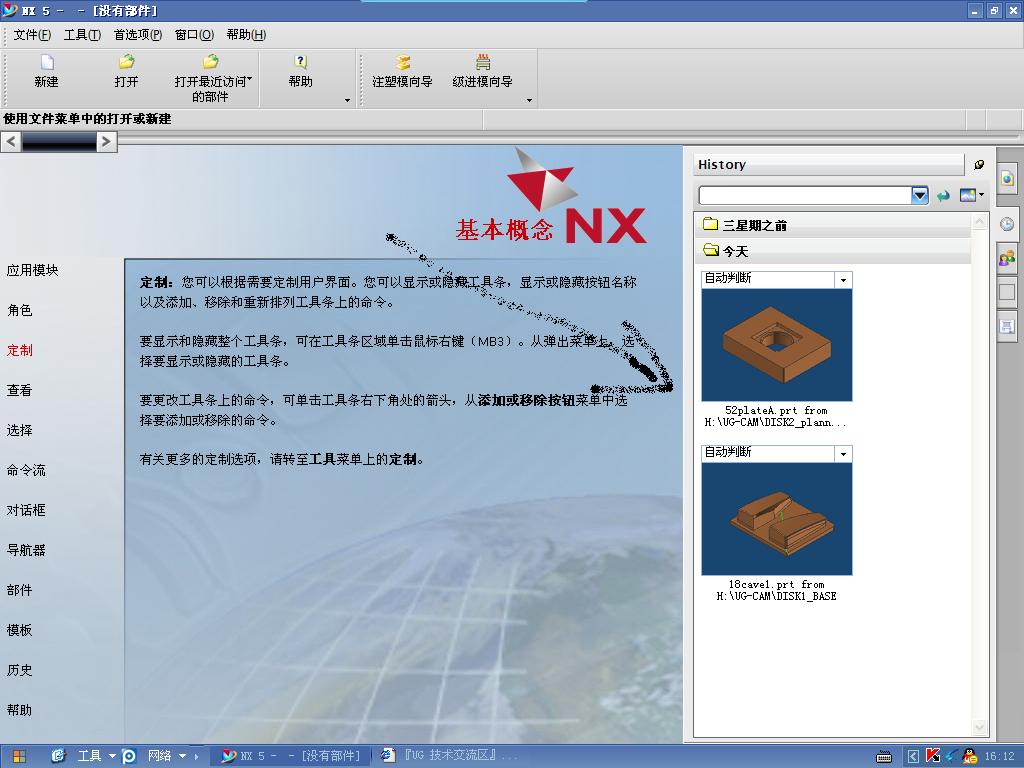Select the History clock tab icon
1024x768 pixels.
click(x=1007, y=224)
